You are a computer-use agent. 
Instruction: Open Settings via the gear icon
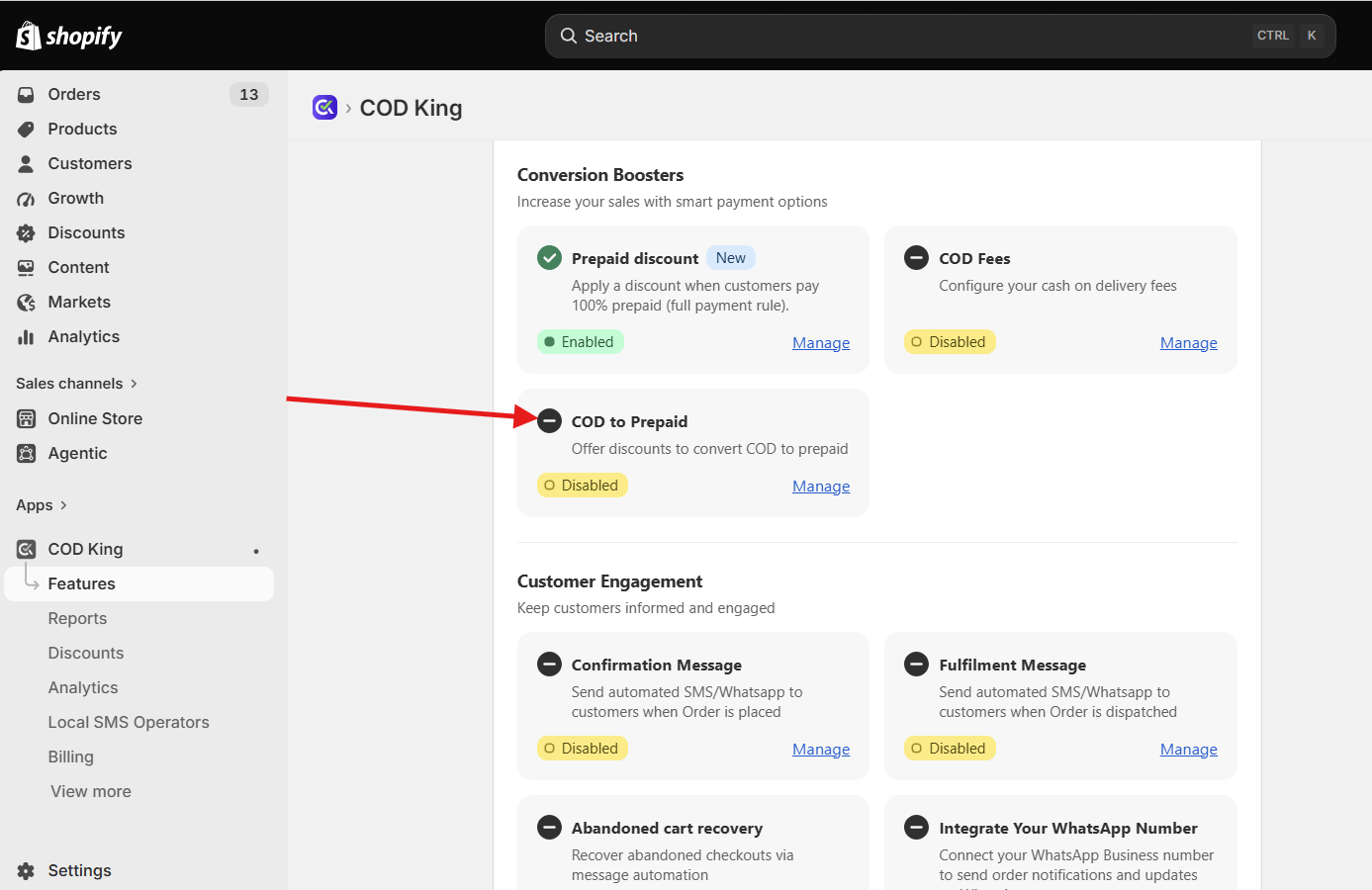[26, 870]
